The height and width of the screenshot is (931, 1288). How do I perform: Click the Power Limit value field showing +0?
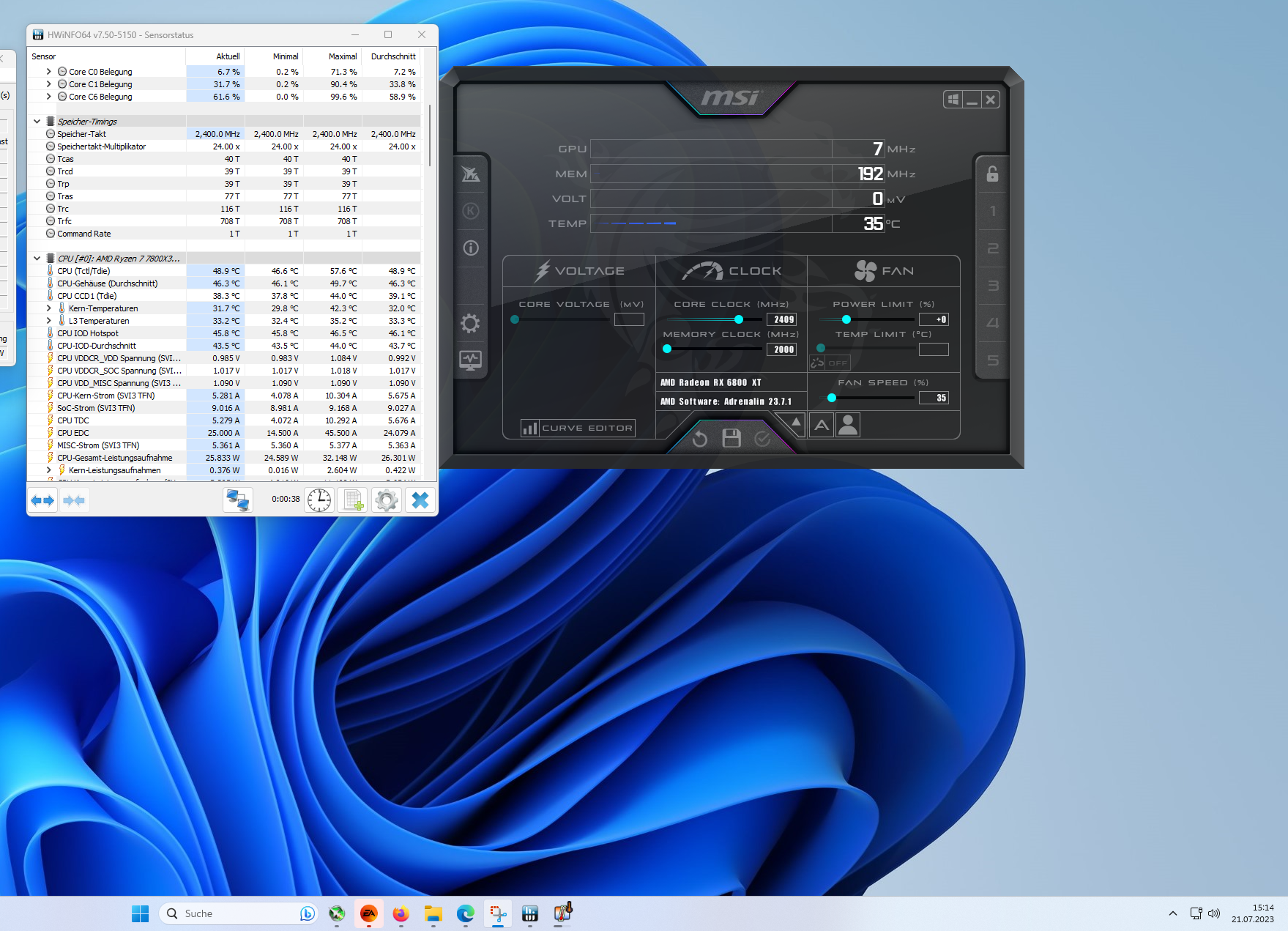934,319
